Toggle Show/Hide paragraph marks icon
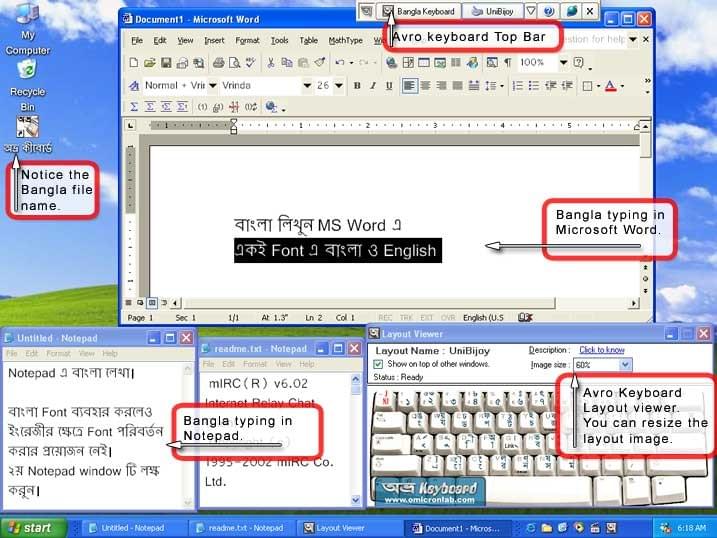717x538 pixels. coord(507,63)
